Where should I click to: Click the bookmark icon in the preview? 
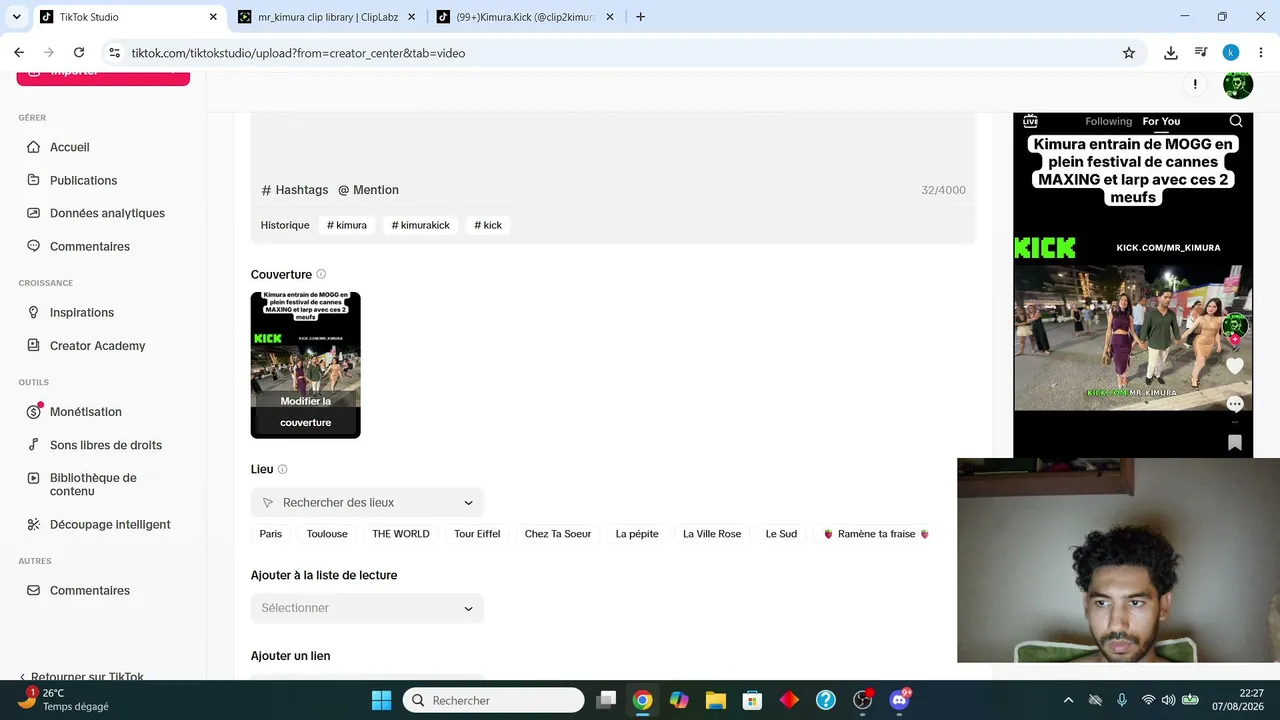[1235, 442]
